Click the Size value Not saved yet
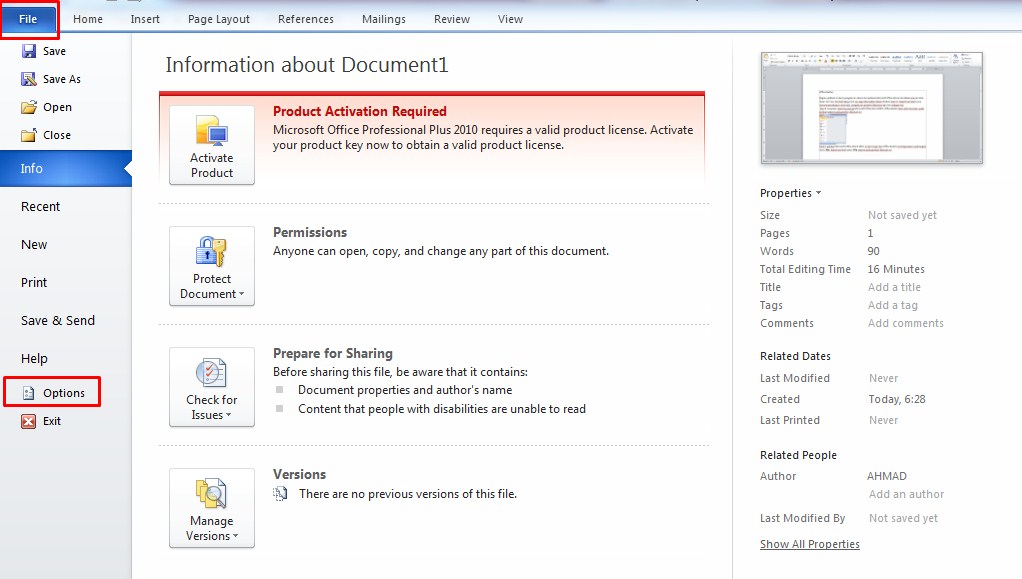This screenshot has width=1022, height=579. tap(902, 215)
